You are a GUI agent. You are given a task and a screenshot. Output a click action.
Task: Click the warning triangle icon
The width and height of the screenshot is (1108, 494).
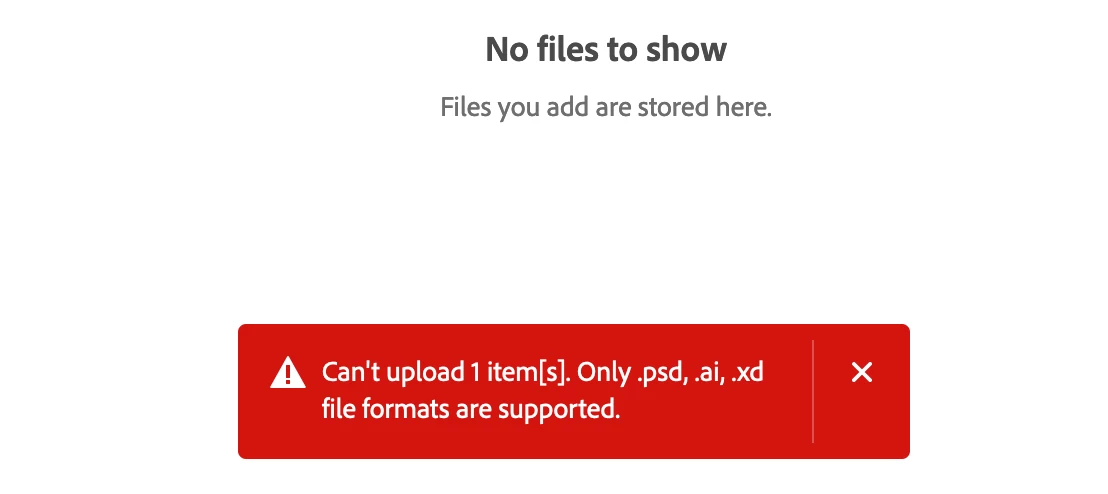click(288, 373)
